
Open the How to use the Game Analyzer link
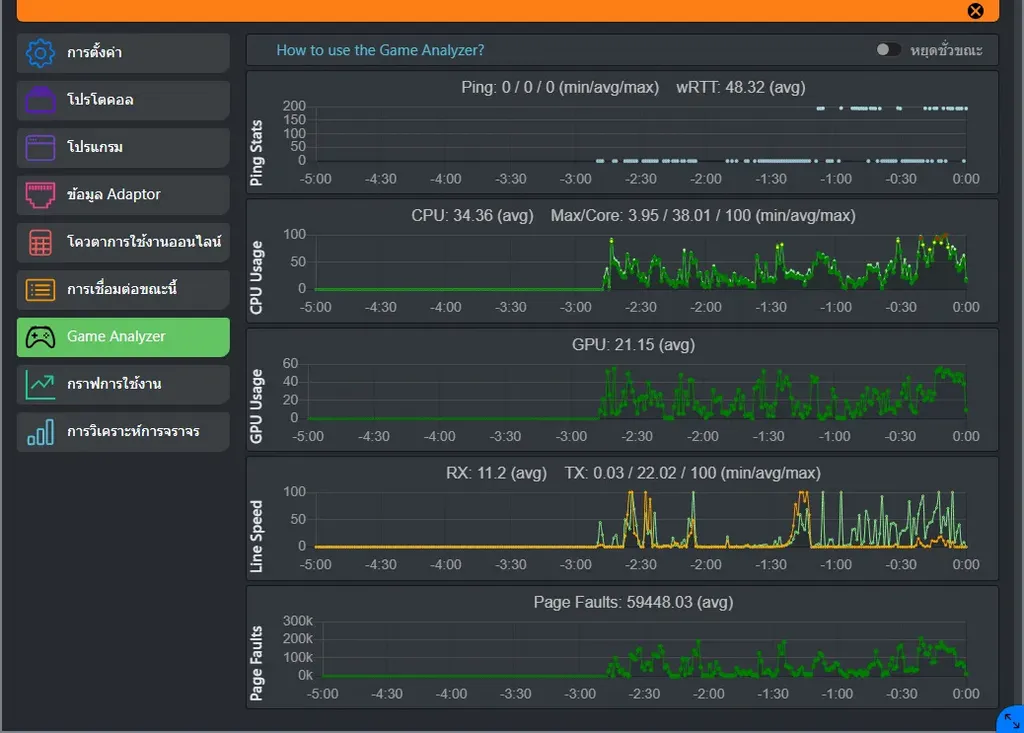tap(380, 50)
